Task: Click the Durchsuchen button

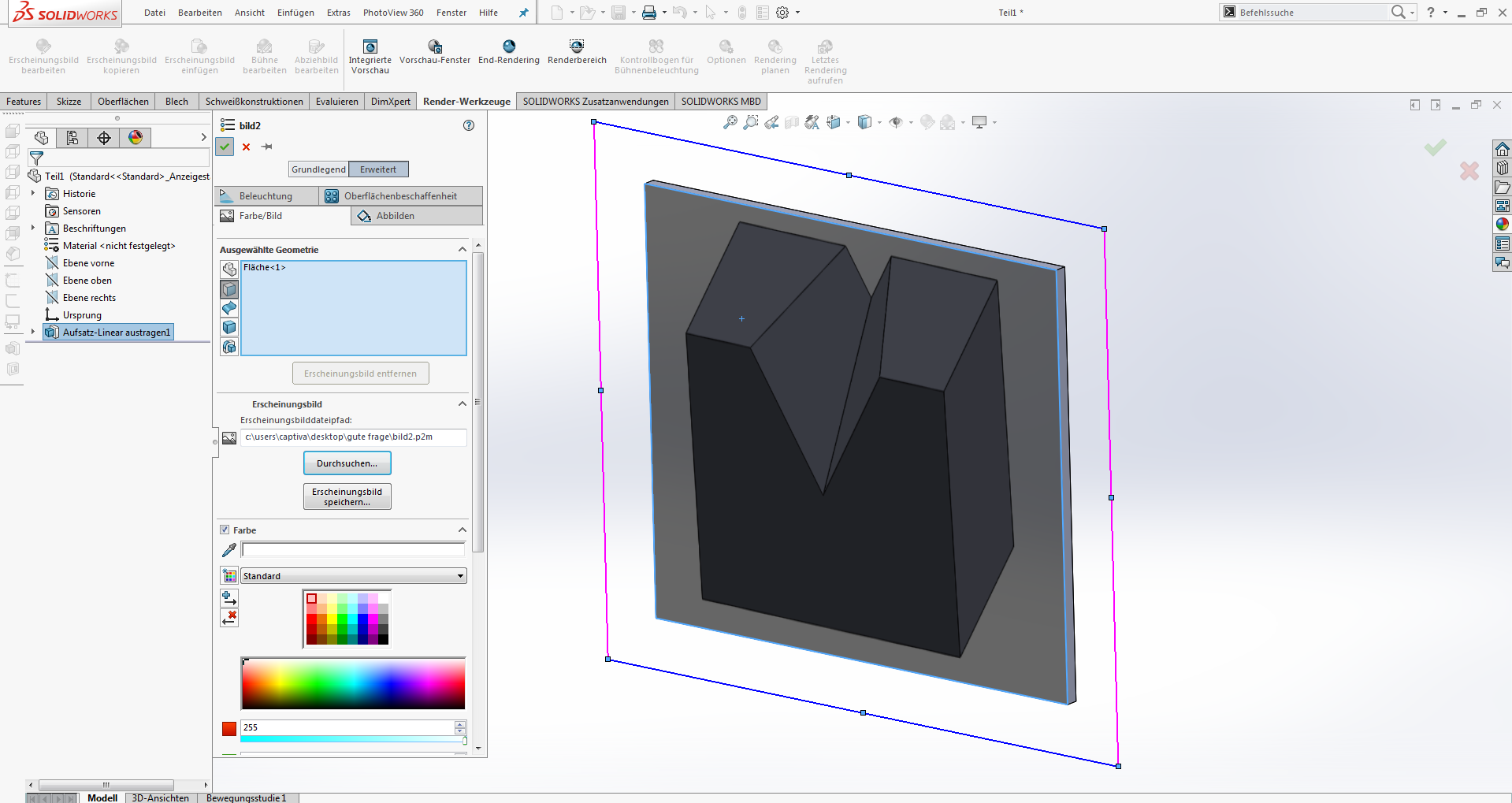Action: (x=347, y=463)
